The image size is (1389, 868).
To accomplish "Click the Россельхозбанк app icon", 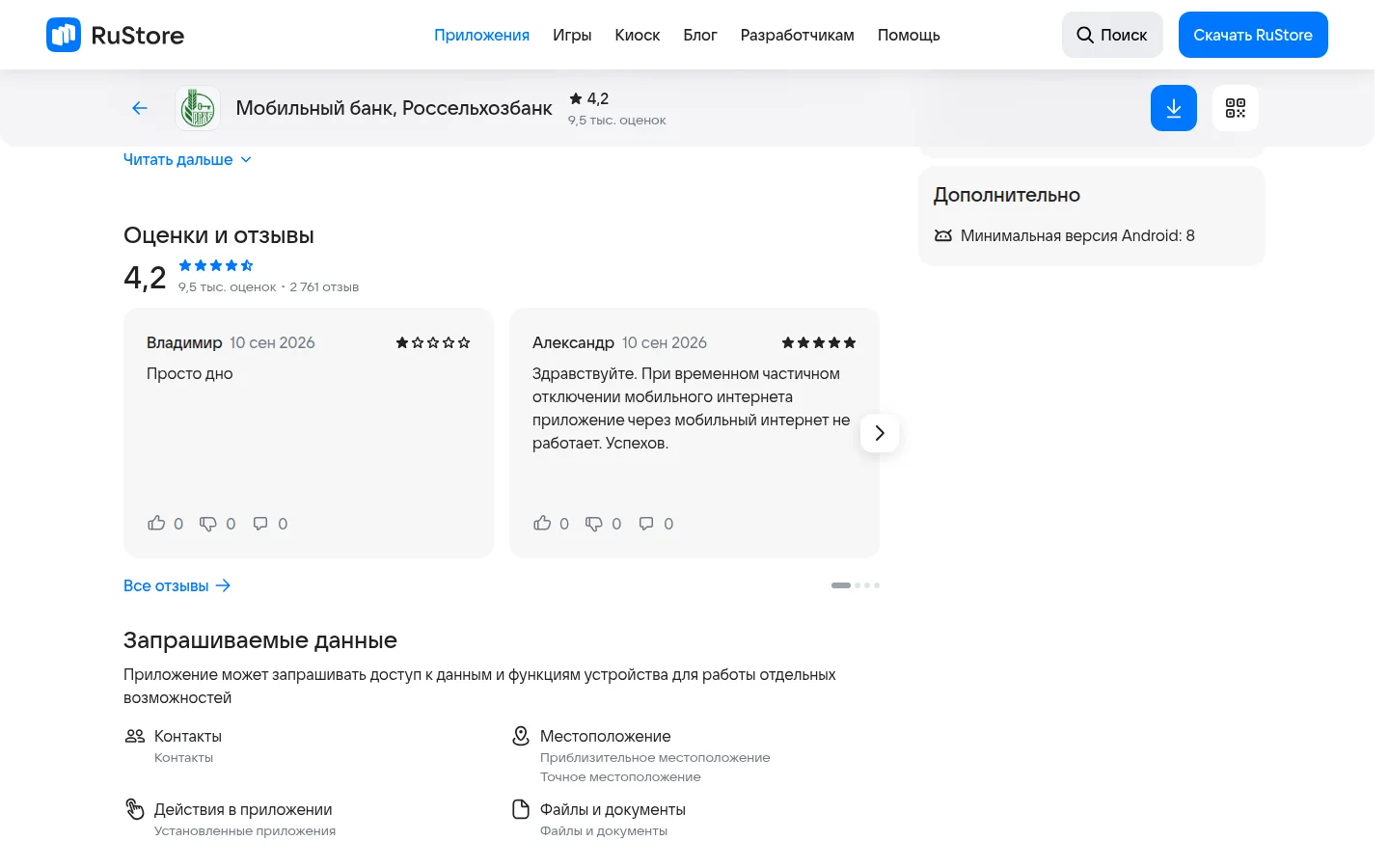I will tap(198, 108).
